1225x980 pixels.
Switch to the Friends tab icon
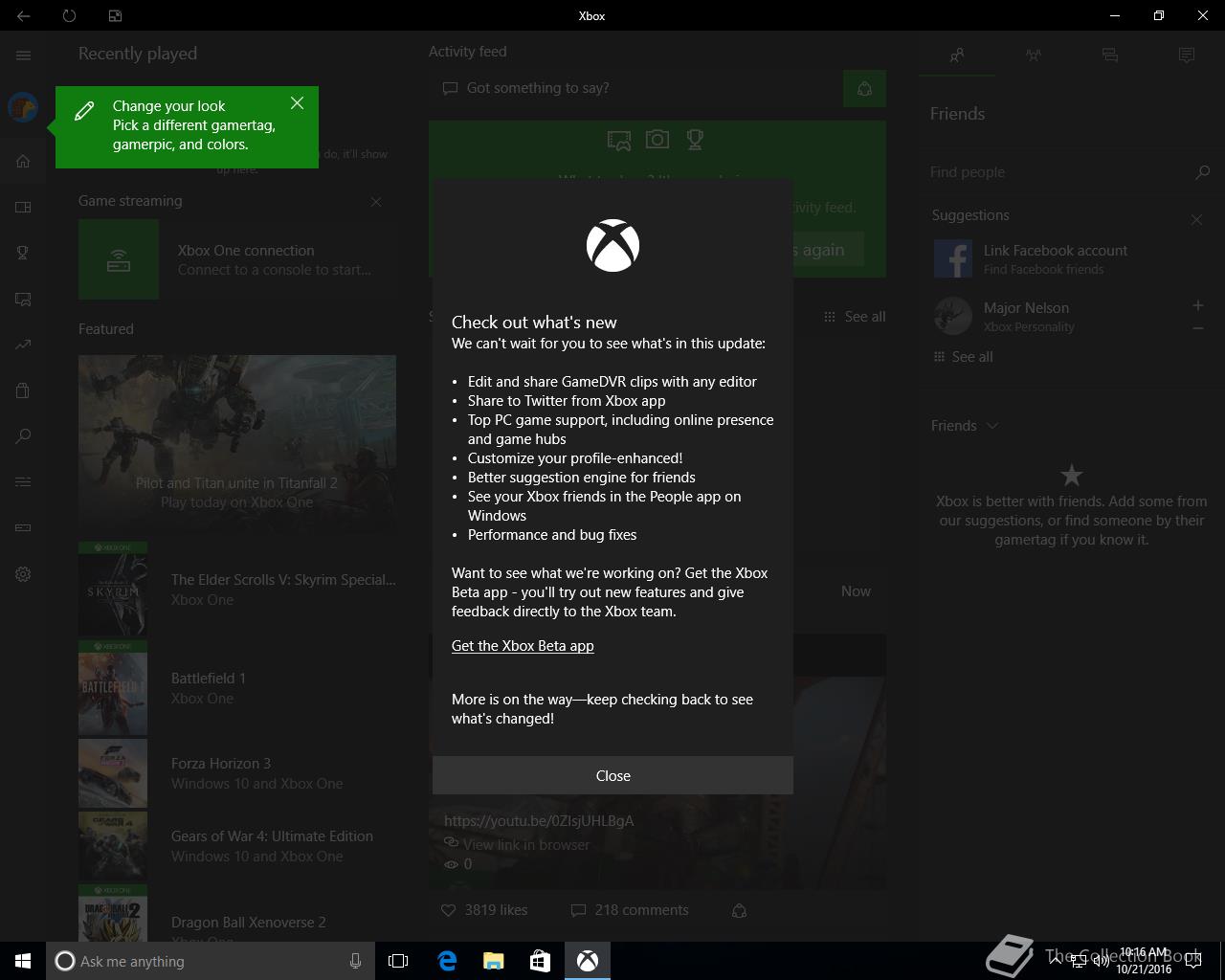tap(957, 56)
